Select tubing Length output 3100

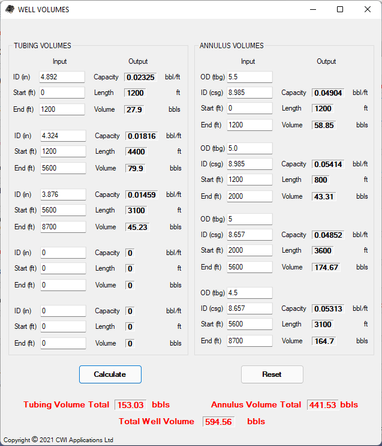click(136, 210)
